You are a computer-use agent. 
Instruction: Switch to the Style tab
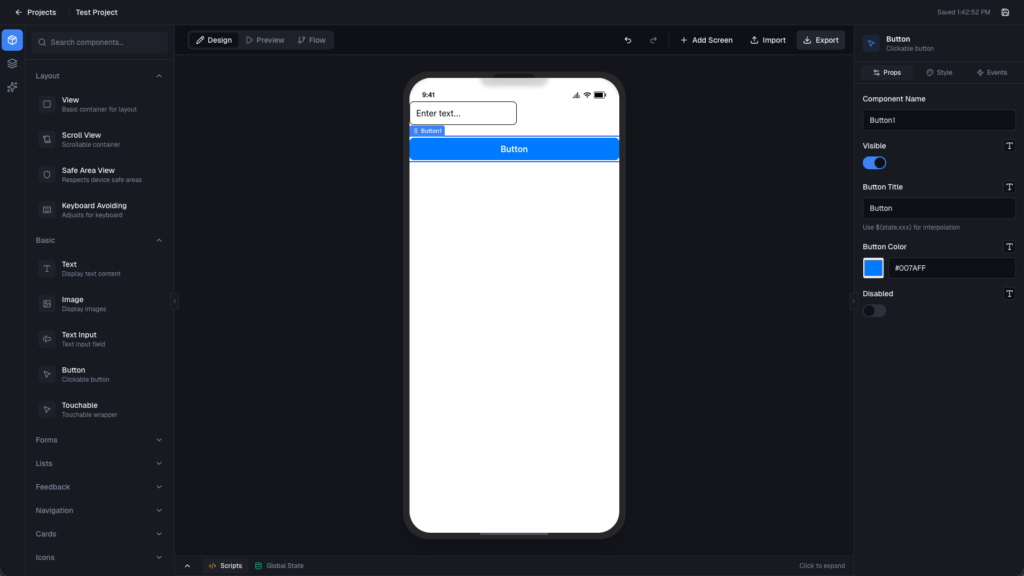click(939, 73)
